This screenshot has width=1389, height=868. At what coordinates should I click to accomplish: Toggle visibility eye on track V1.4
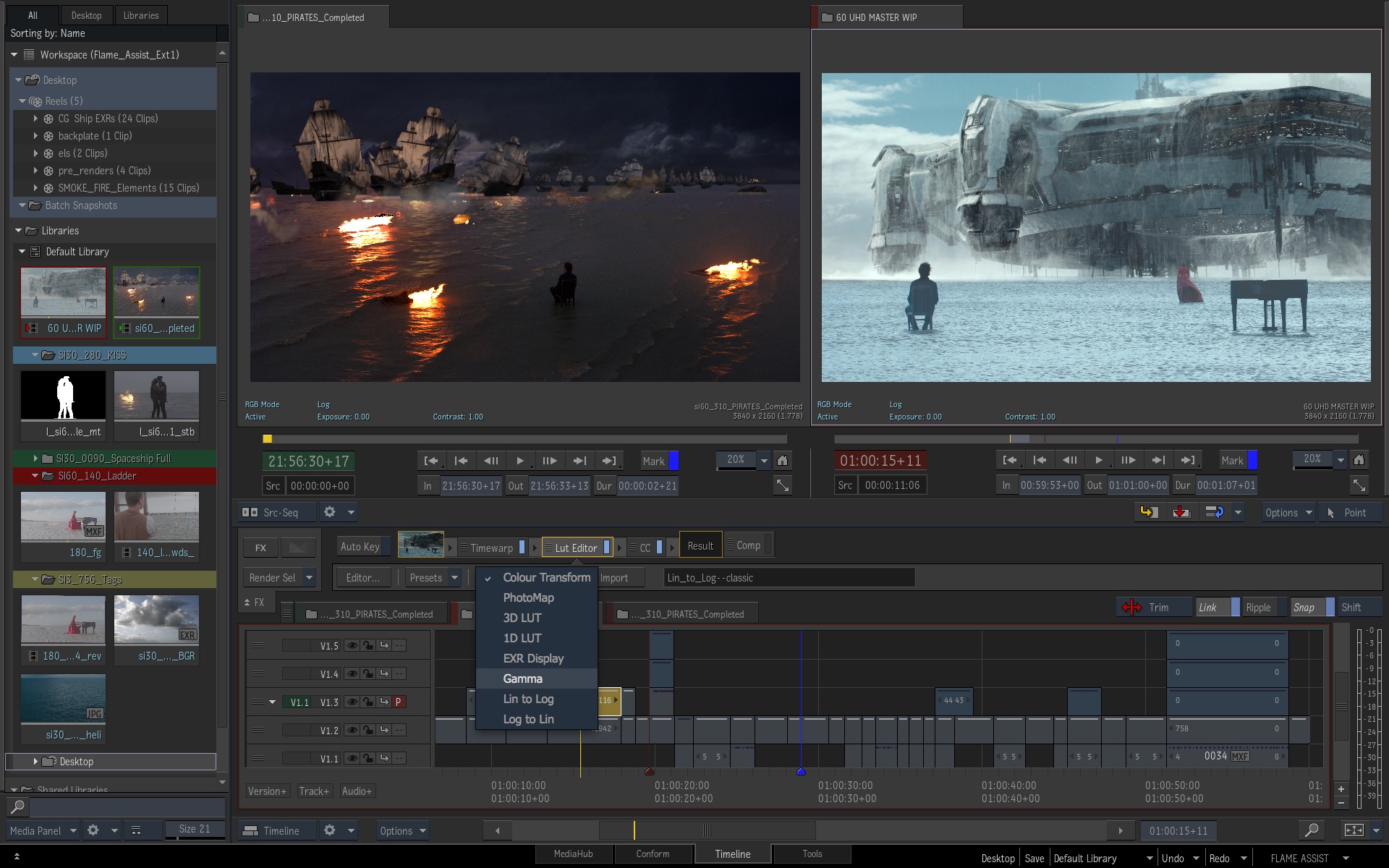pyautogui.click(x=352, y=673)
